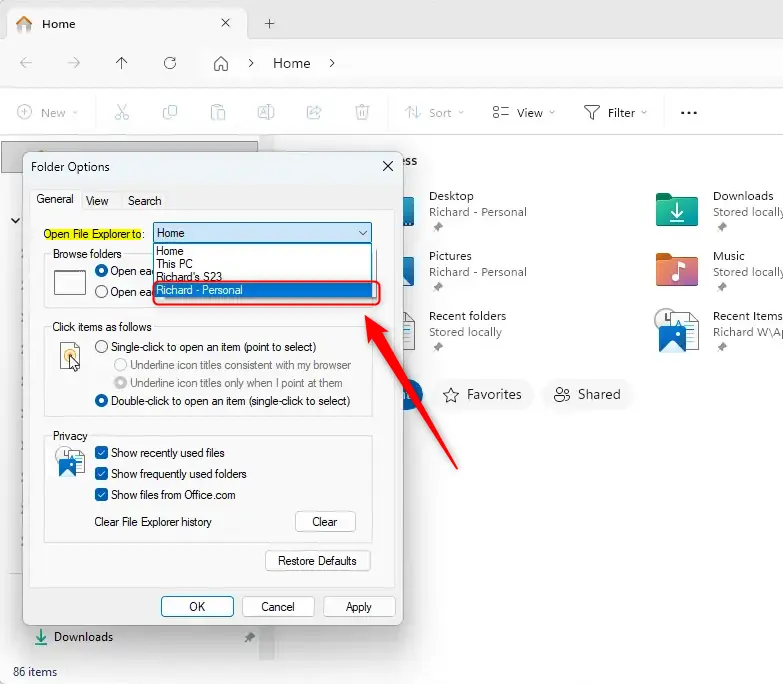Viewport: 783px width, 684px height.
Task: Click the pin icon under Recent folders
Action: click(x=438, y=347)
